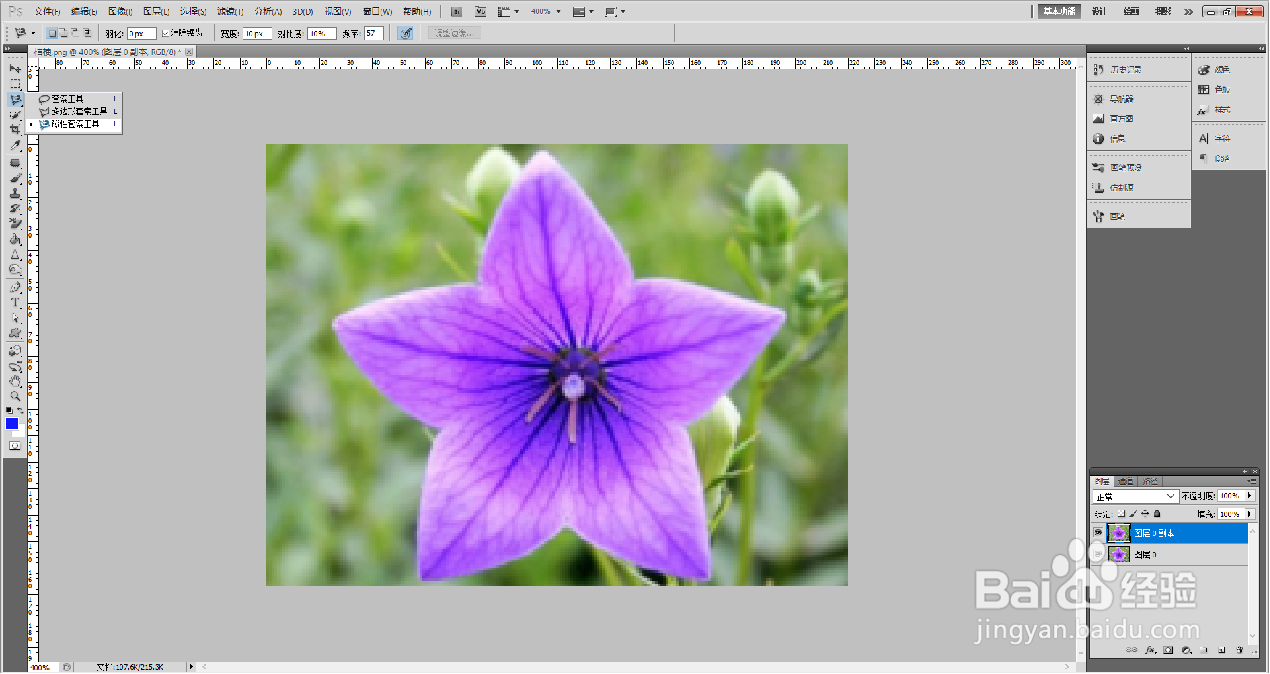The width and height of the screenshot is (1270, 674).
Task: Open the Histogram panel icon
Action: pyautogui.click(x=1118, y=119)
